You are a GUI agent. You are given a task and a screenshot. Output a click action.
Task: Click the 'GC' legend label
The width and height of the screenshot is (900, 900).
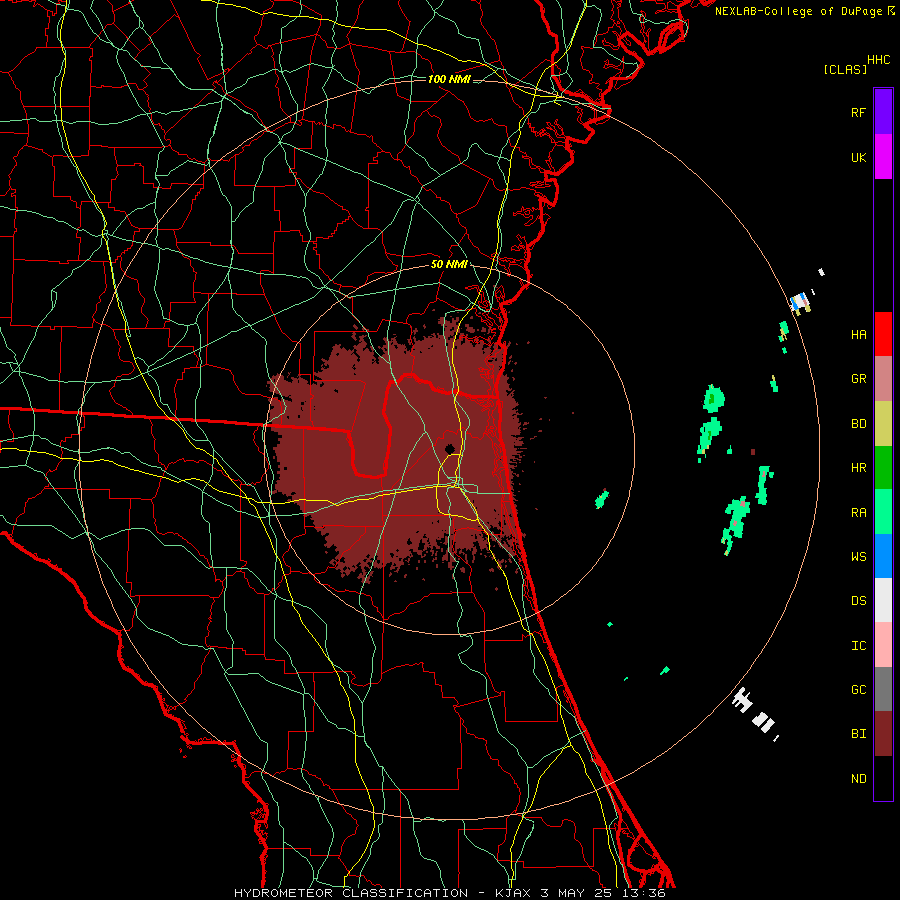click(858, 690)
